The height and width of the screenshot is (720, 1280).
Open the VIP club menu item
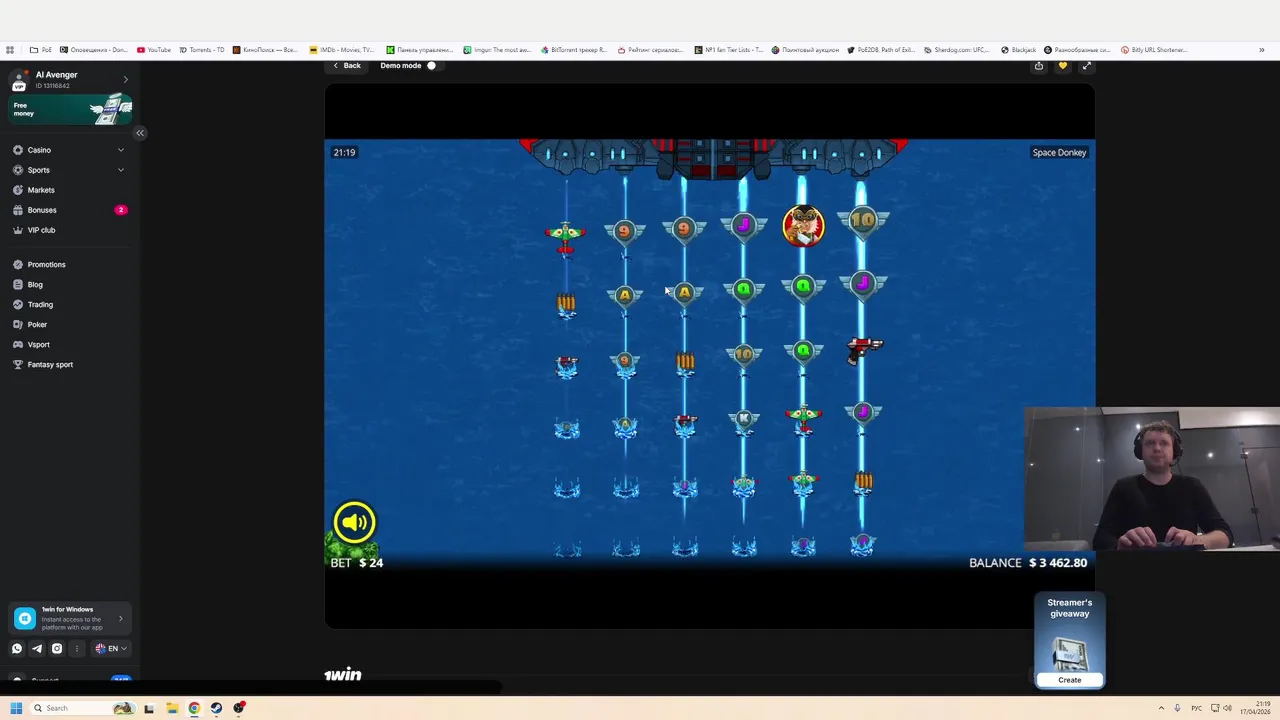(41, 230)
